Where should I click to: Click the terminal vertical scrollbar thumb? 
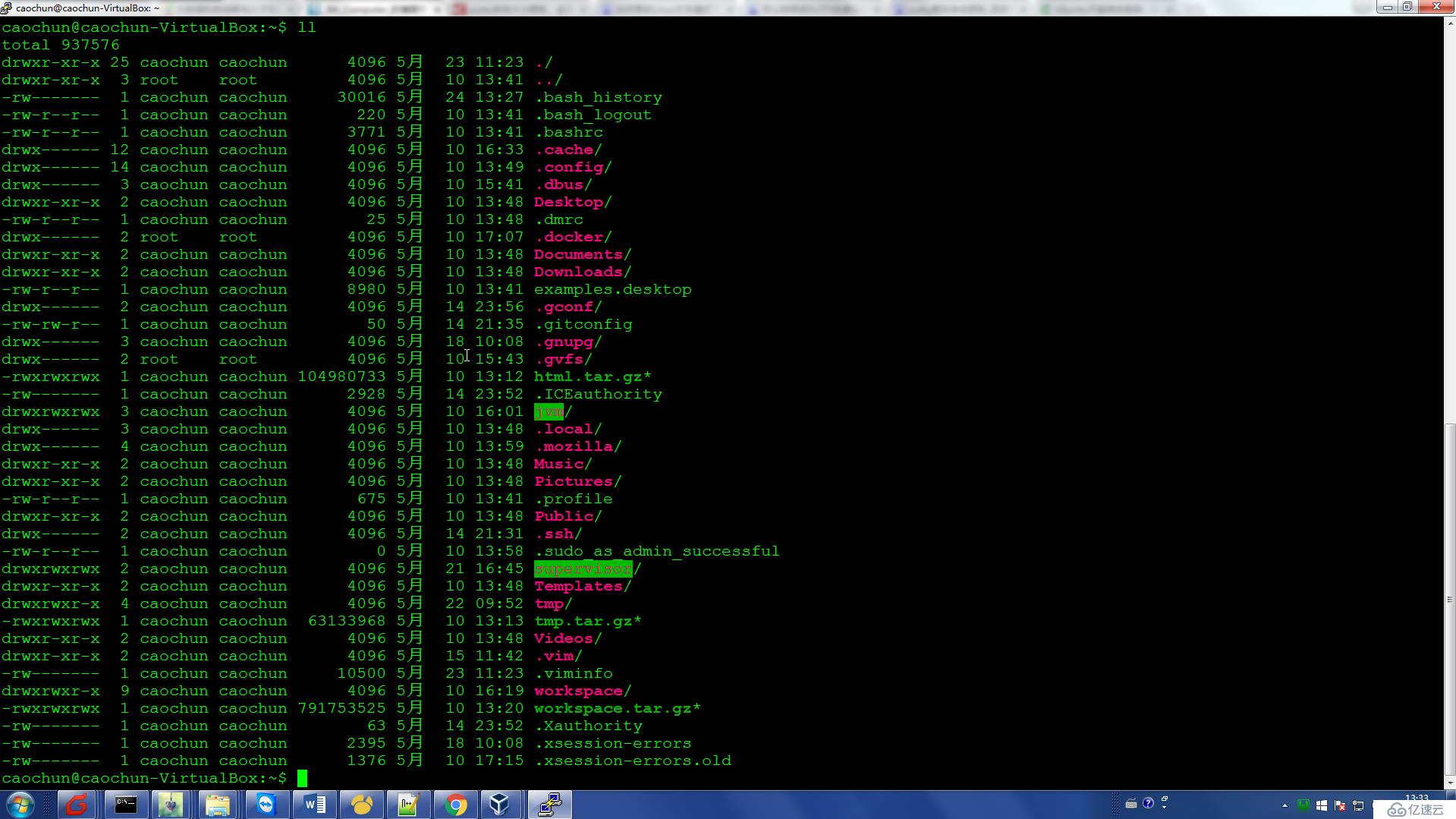point(1450,600)
